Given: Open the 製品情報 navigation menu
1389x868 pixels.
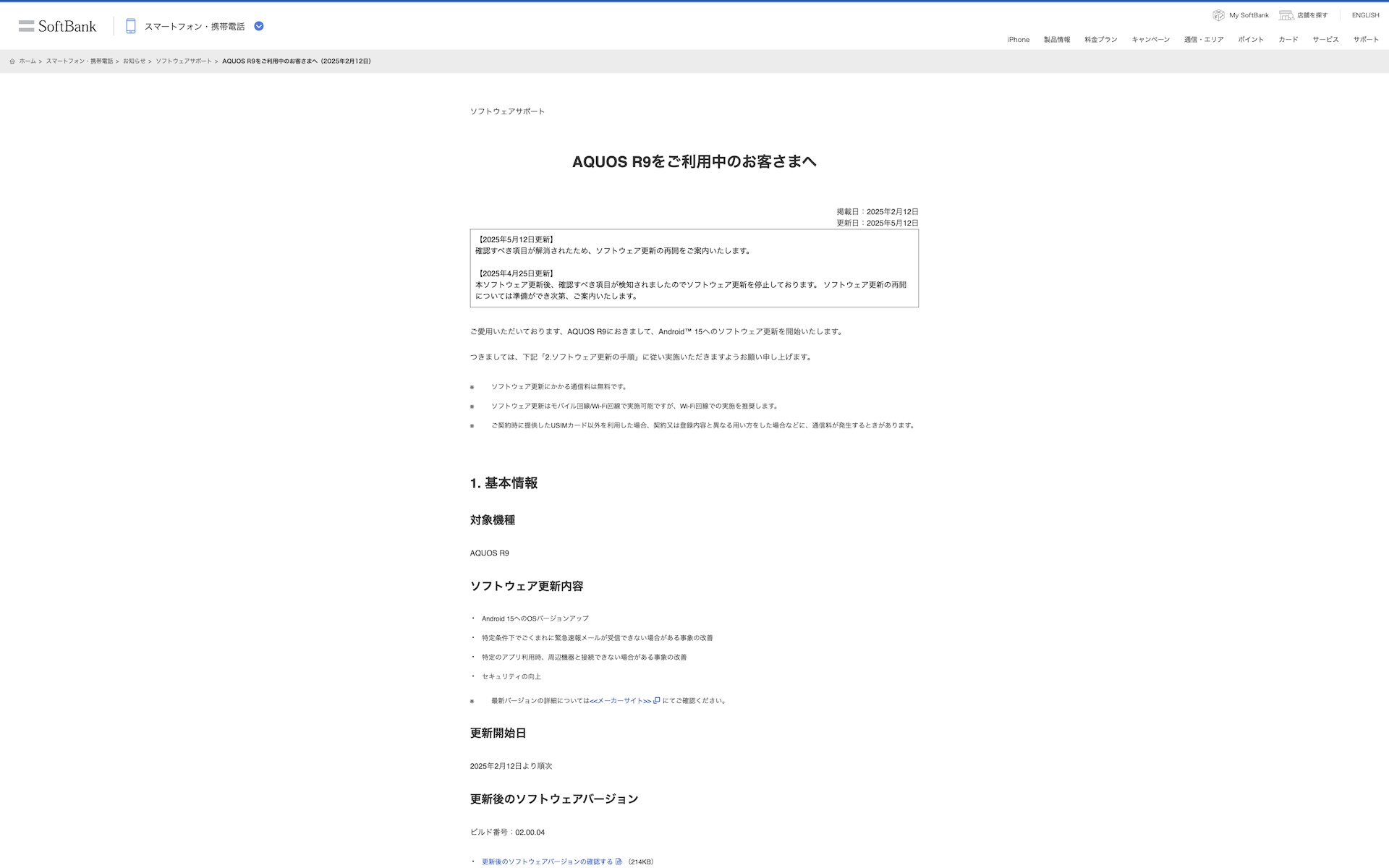Looking at the screenshot, I should pos(1056,40).
